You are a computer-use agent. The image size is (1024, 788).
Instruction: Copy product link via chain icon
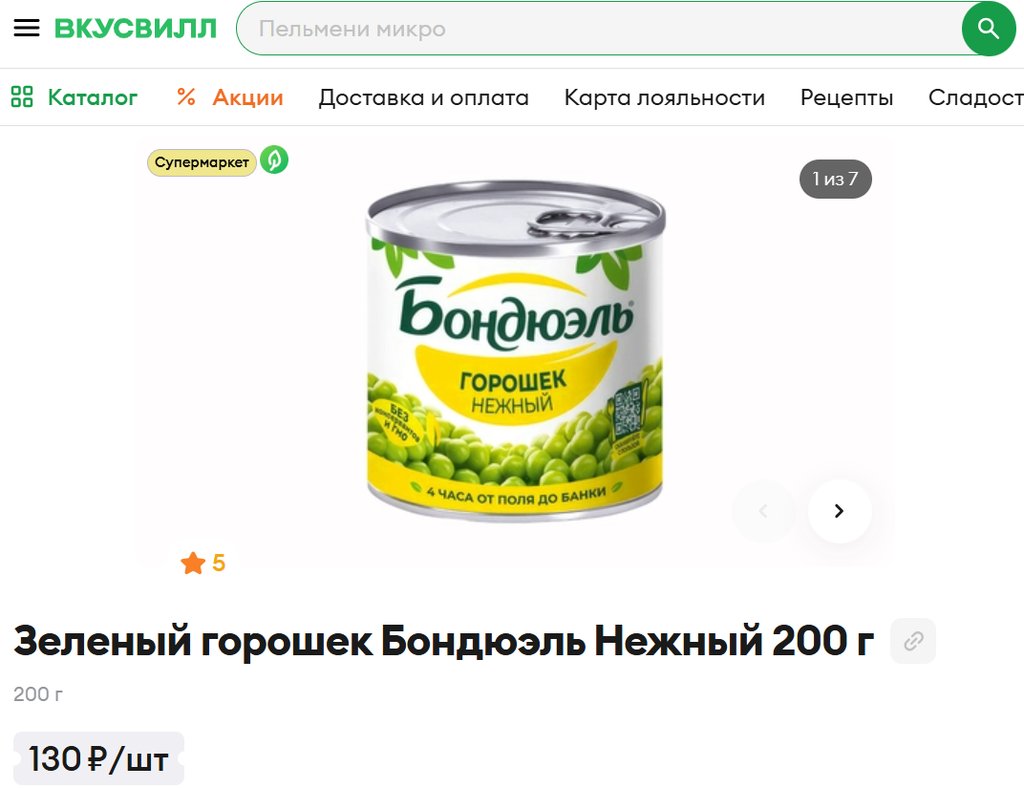pyautogui.click(x=913, y=641)
